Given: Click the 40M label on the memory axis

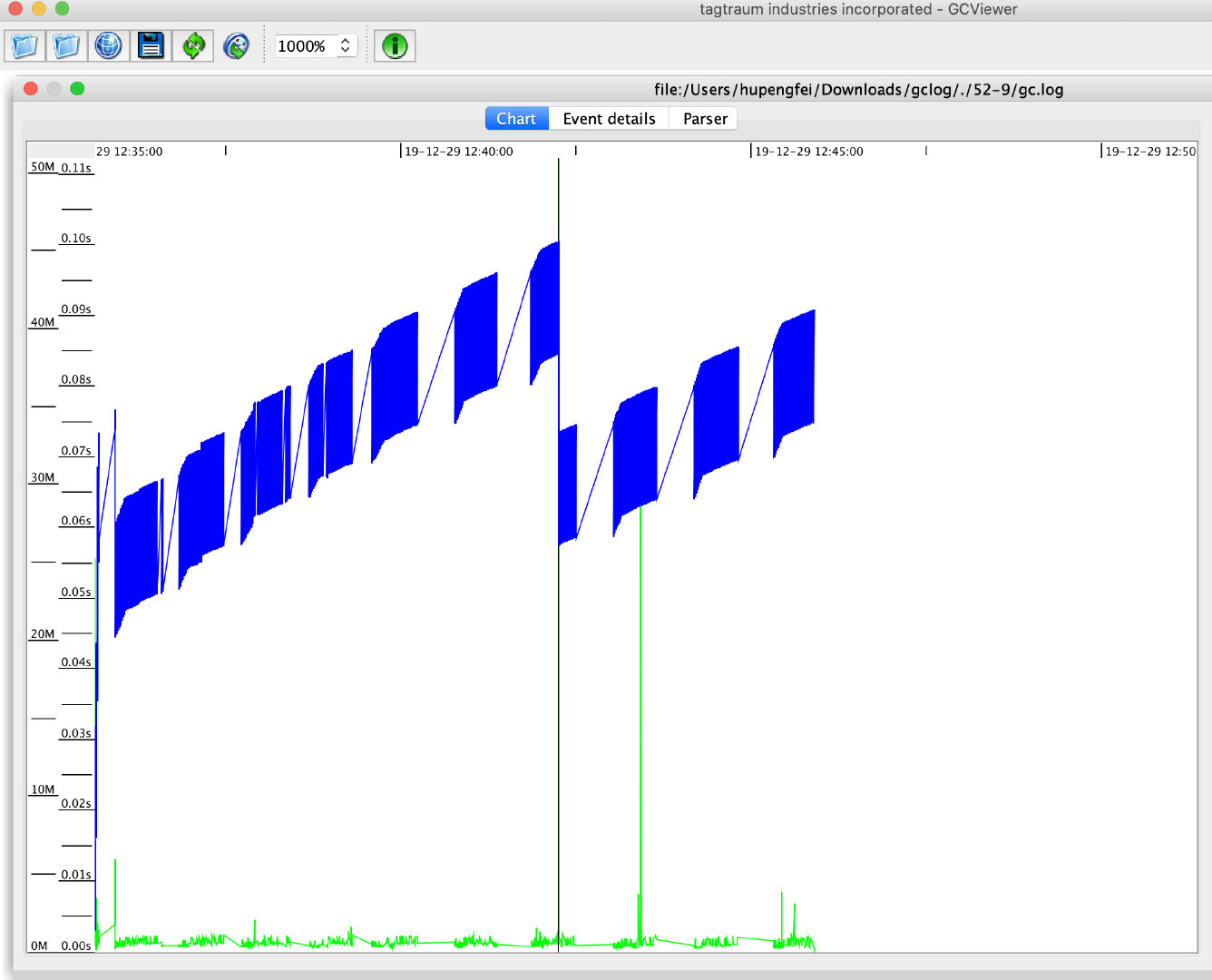Looking at the screenshot, I should click(43, 322).
